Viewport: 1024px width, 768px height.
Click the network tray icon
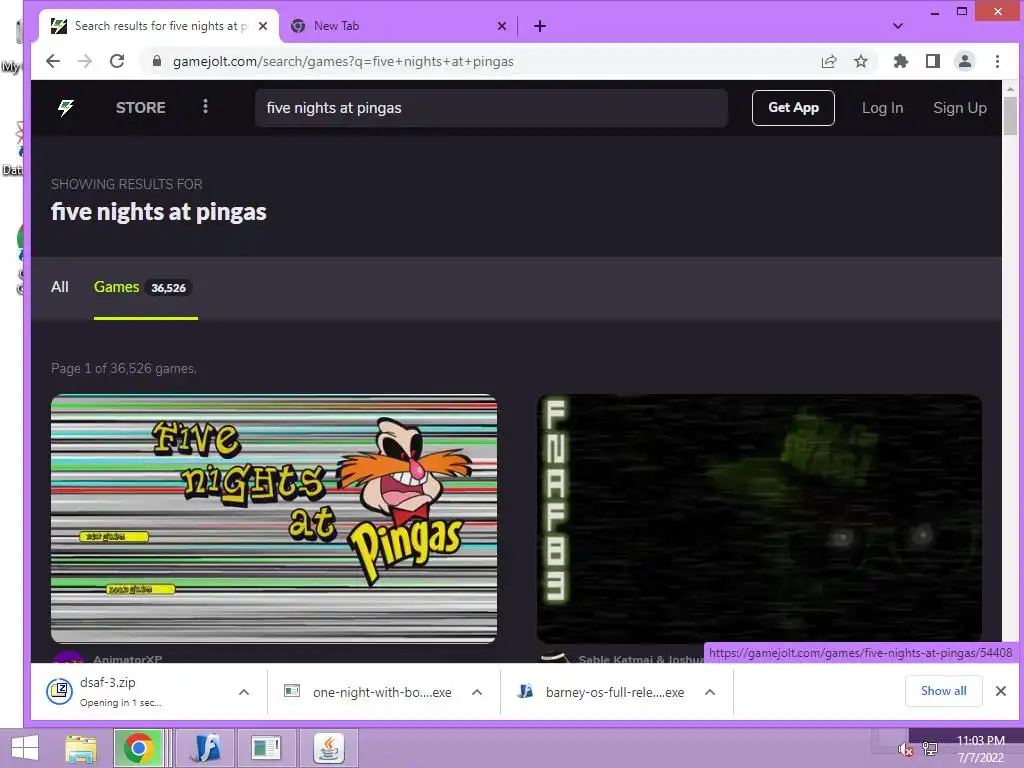coord(929,749)
